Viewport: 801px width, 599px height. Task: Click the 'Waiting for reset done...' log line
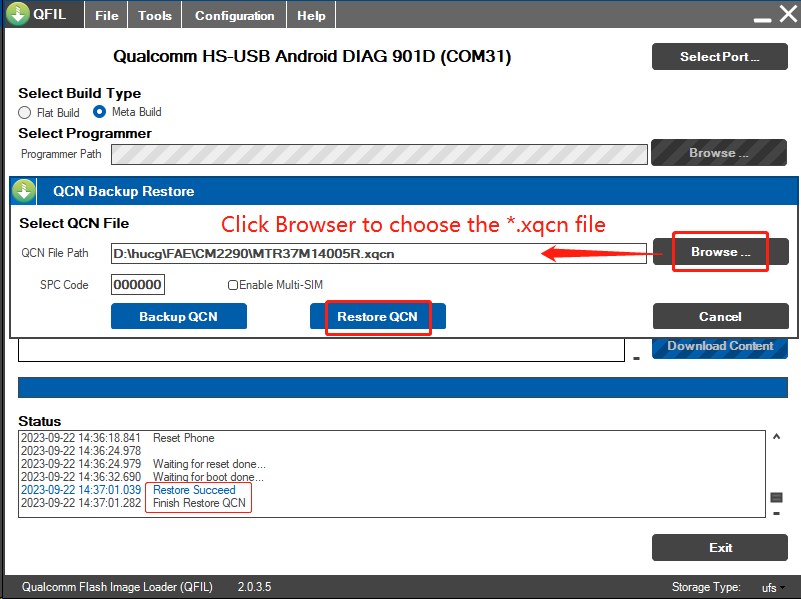coord(209,464)
